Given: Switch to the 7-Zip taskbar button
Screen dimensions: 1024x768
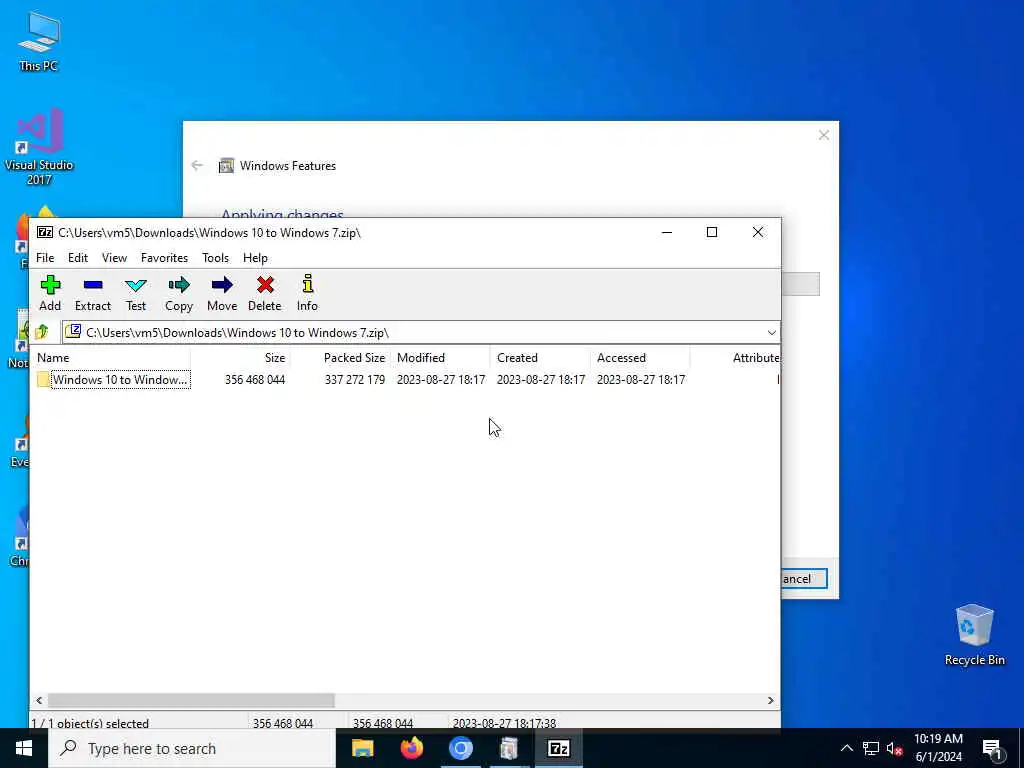Looking at the screenshot, I should pyautogui.click(x=558, y=748).
